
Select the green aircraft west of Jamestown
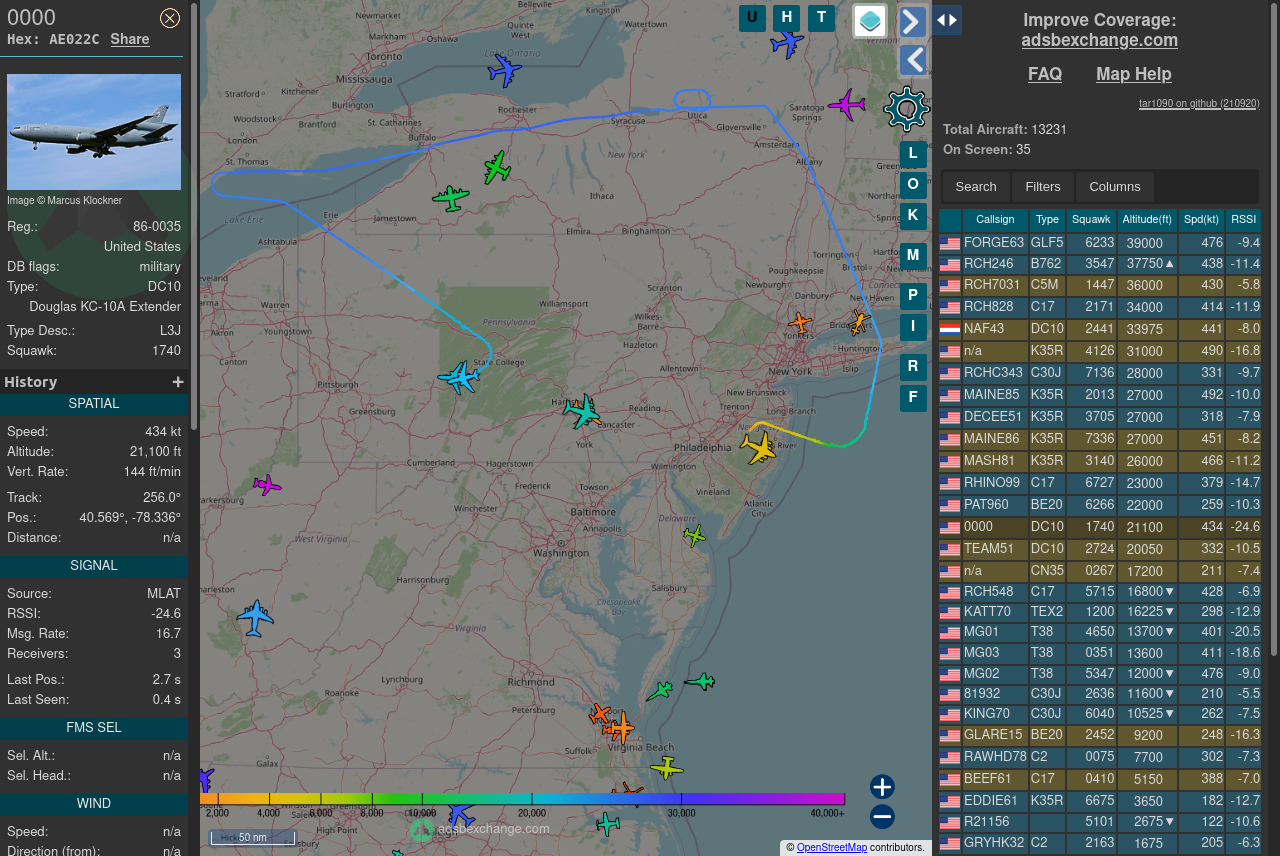(451, 198)
